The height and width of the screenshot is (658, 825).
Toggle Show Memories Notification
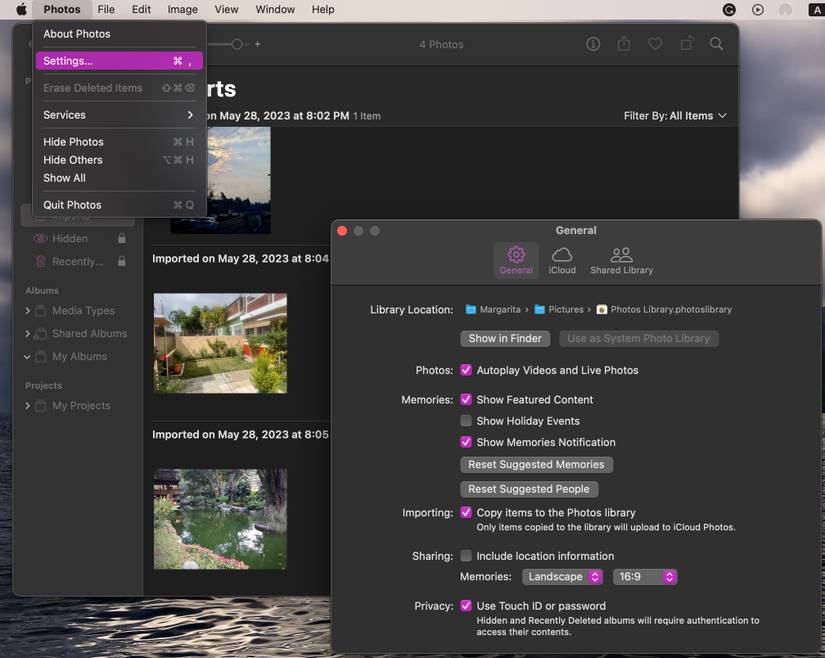pyautogui.click(x=466, y=442)
